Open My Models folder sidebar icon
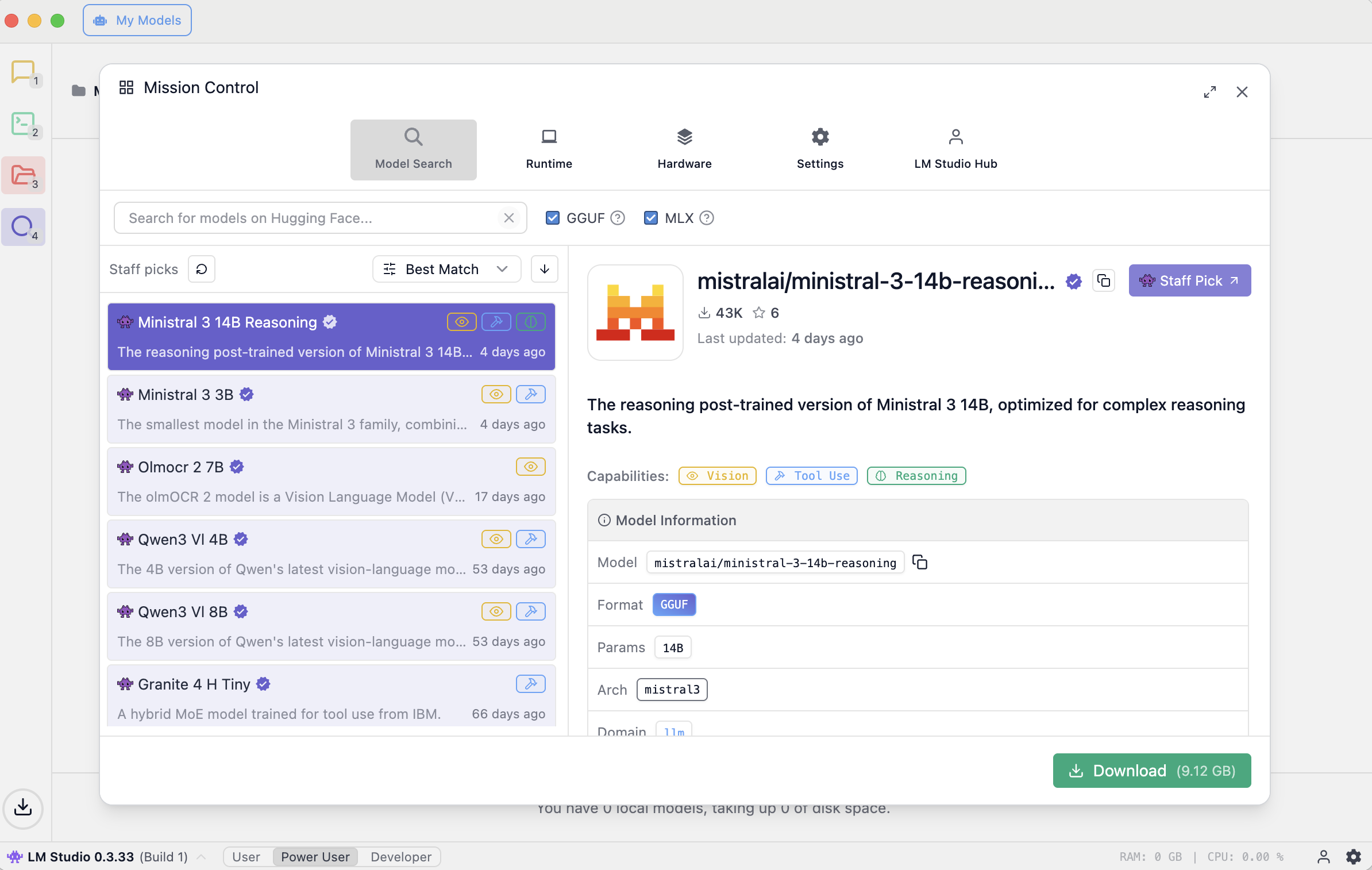 tap(23, 175)
